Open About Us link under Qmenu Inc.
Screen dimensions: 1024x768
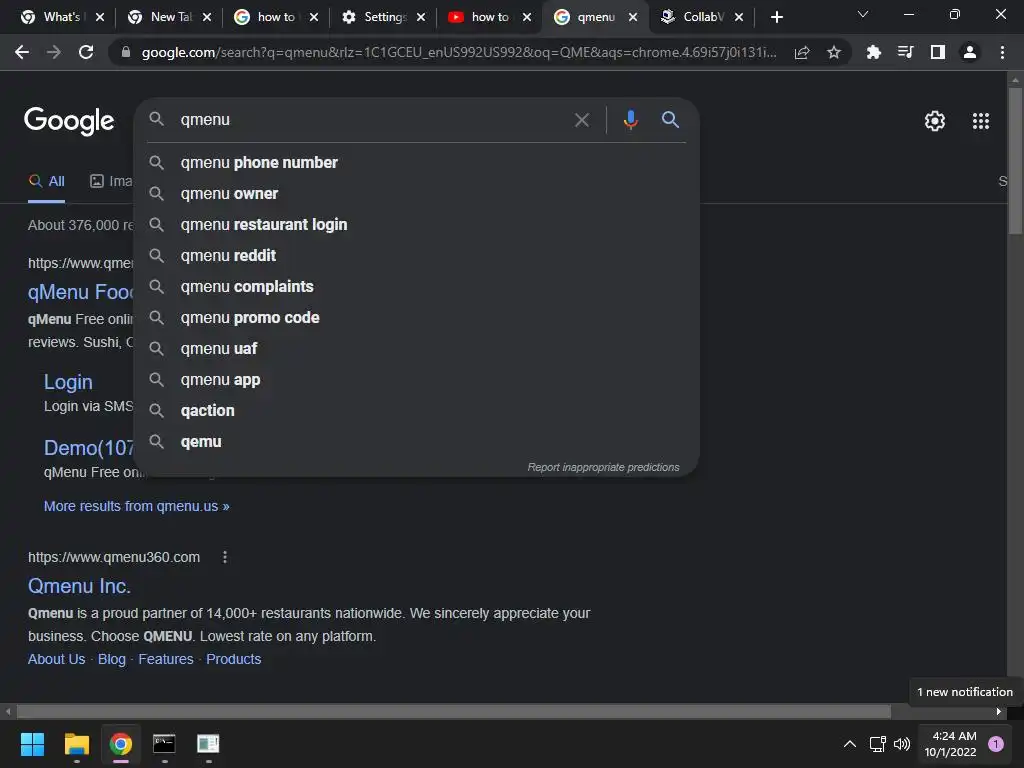[56, 659]
